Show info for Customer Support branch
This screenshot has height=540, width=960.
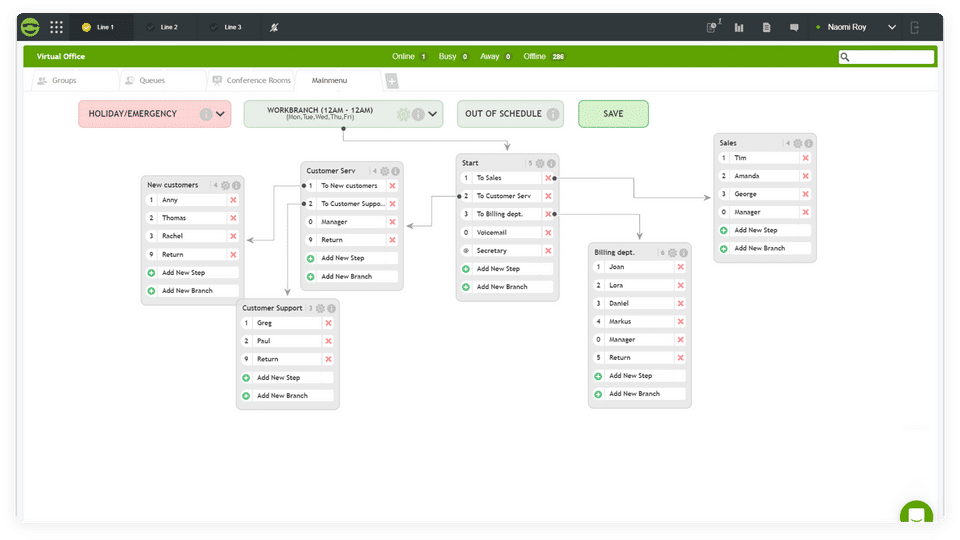(x=331, y=309)
